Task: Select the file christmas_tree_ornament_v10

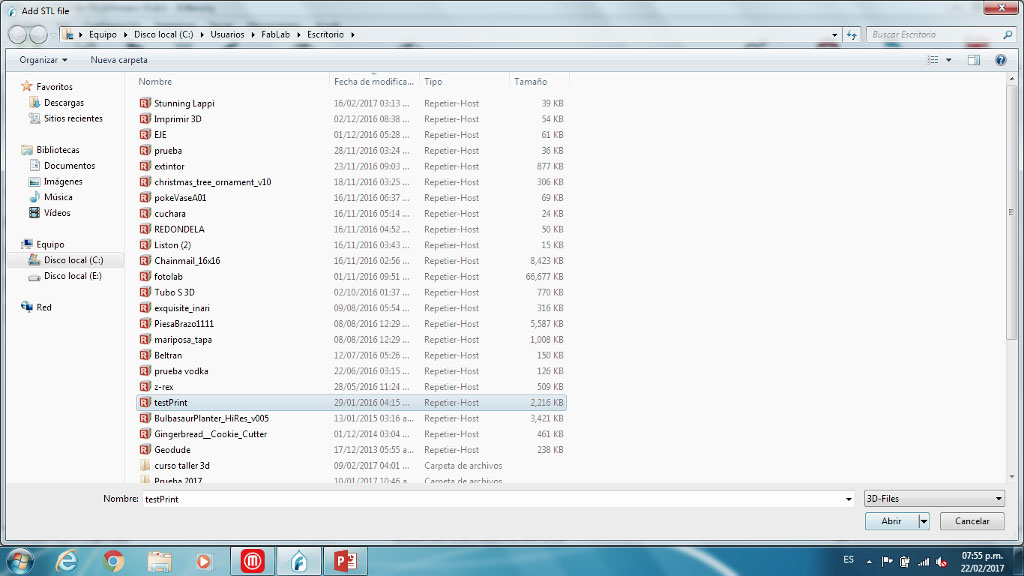Action: (x=212, y=182)
